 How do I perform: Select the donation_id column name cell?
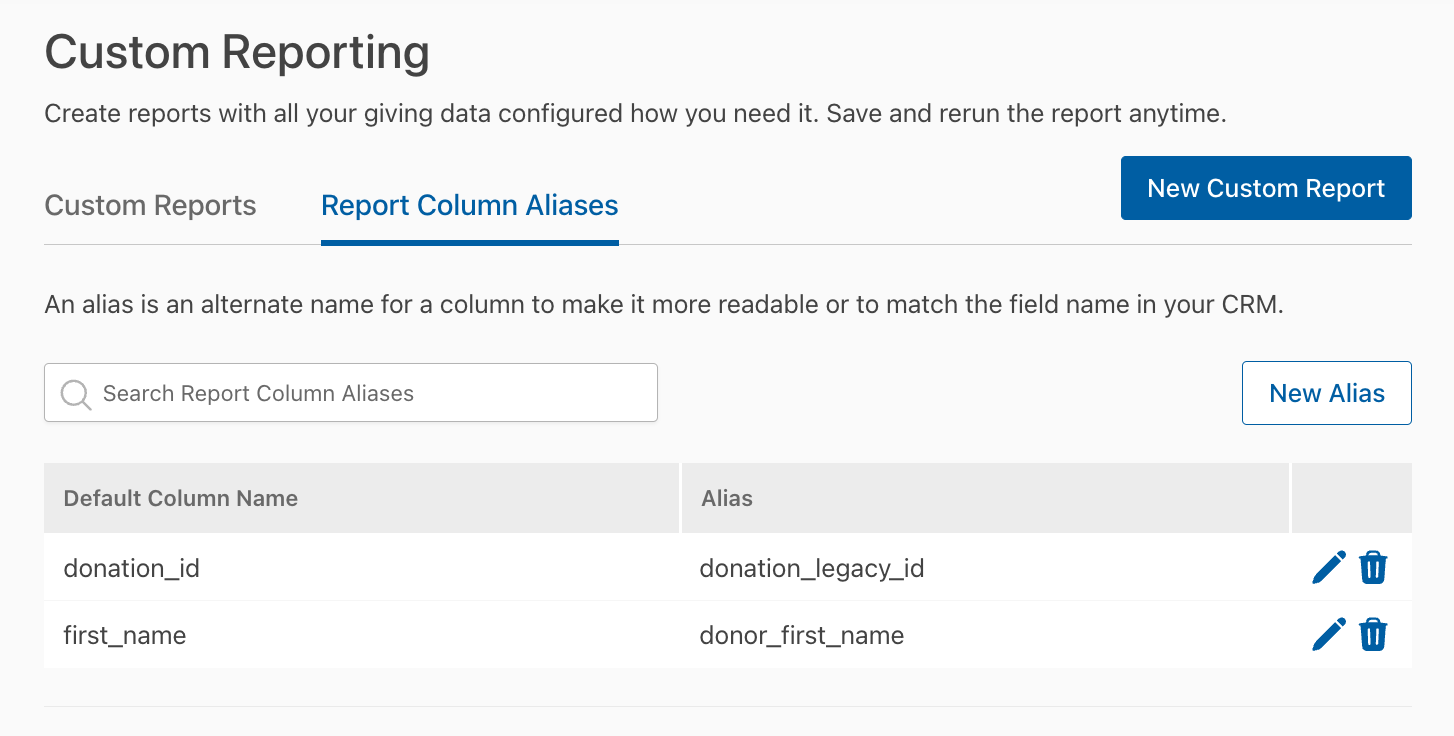361,568
